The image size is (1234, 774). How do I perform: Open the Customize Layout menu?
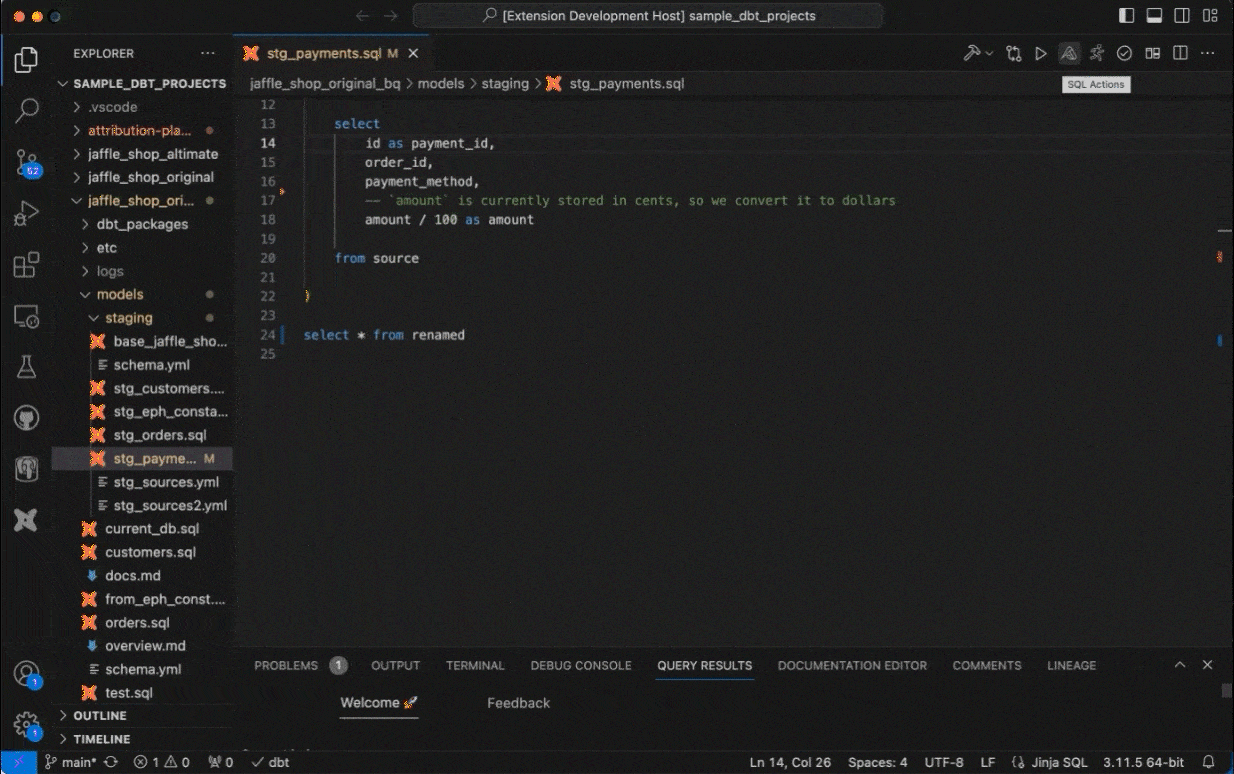coord(1209,16)
